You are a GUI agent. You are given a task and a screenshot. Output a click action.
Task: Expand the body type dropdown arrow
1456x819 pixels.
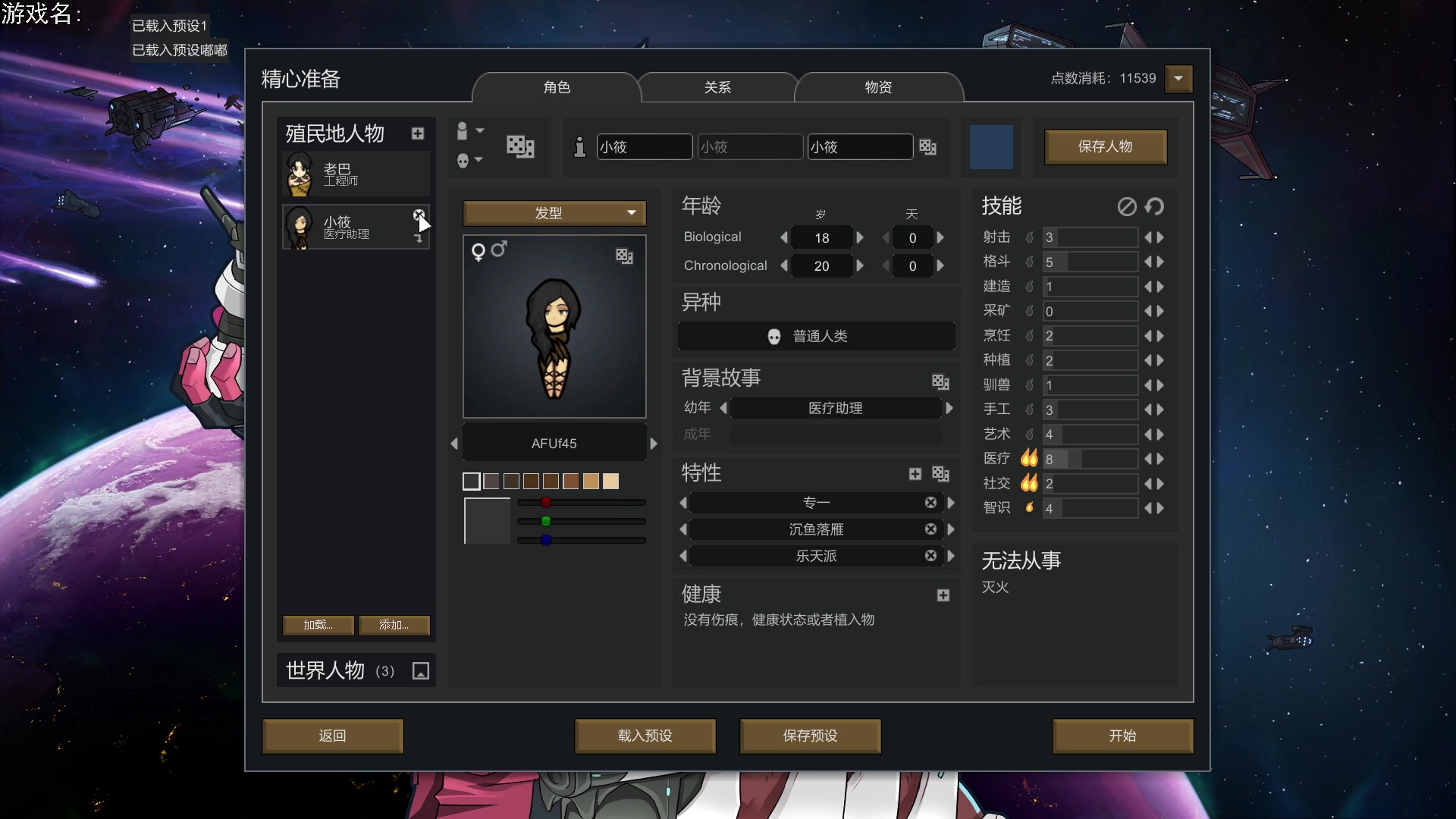tap(479, 130)
